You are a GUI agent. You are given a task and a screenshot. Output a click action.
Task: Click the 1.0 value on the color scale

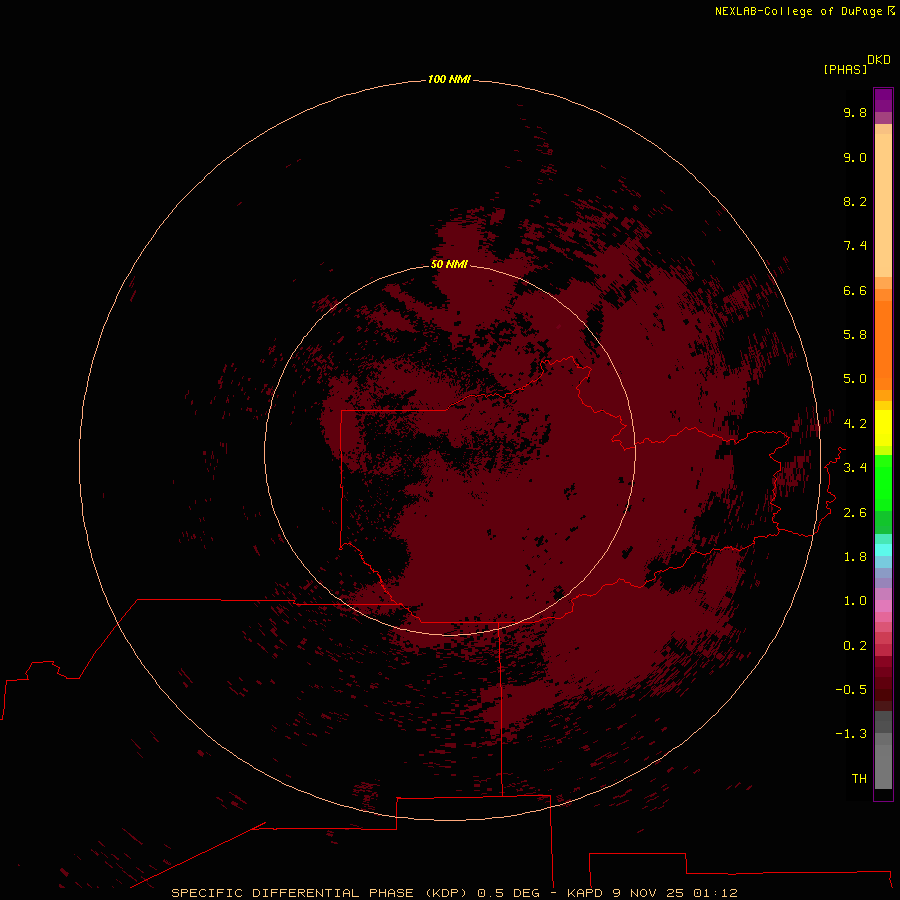[x=855, y=601]
